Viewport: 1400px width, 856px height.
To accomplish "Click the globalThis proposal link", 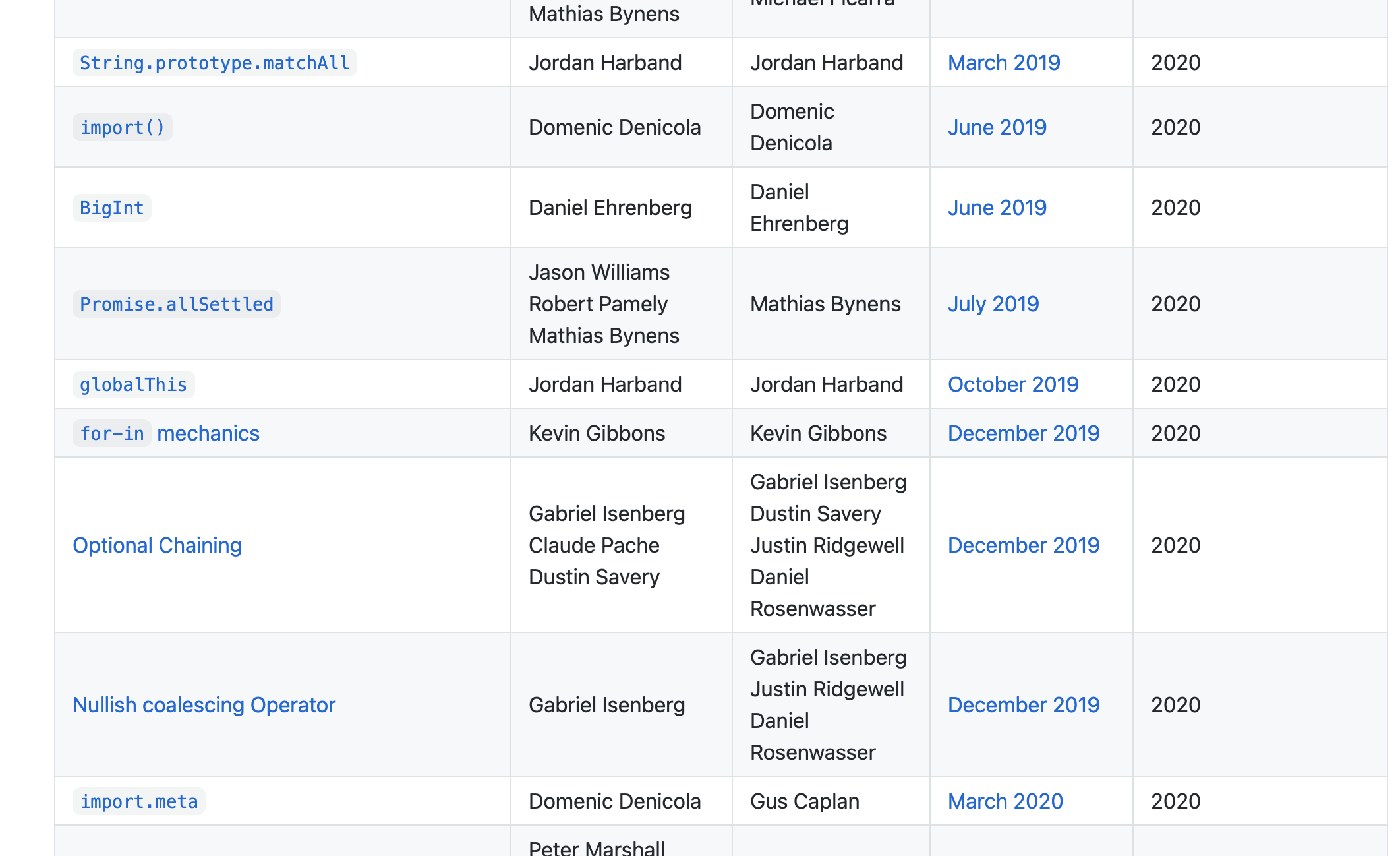I will (133, 385).
